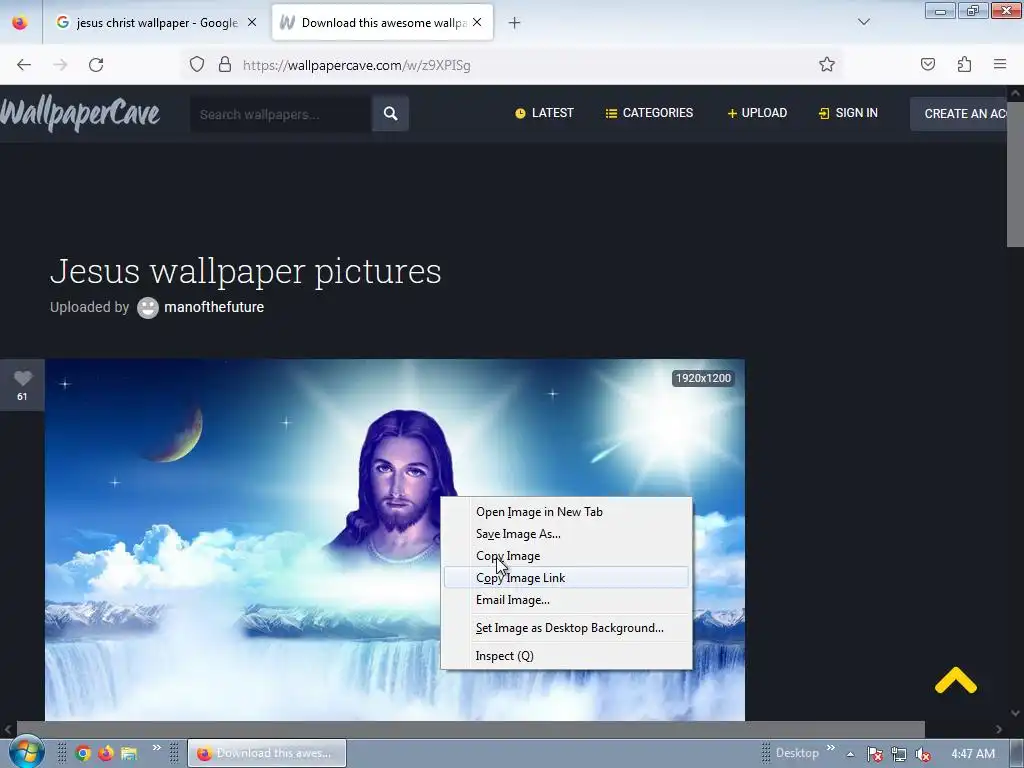Choose Inspect (Q) from context menu
1024x768 pixels.
566,656
